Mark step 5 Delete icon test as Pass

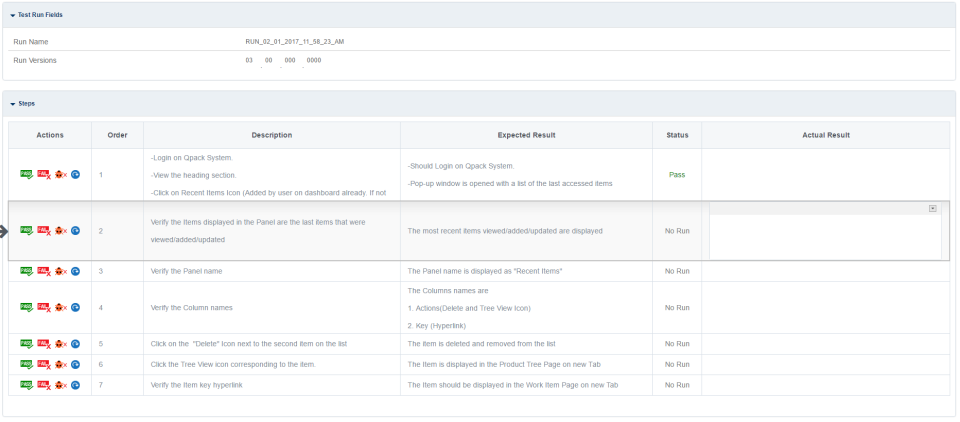(x=26, y=344)
